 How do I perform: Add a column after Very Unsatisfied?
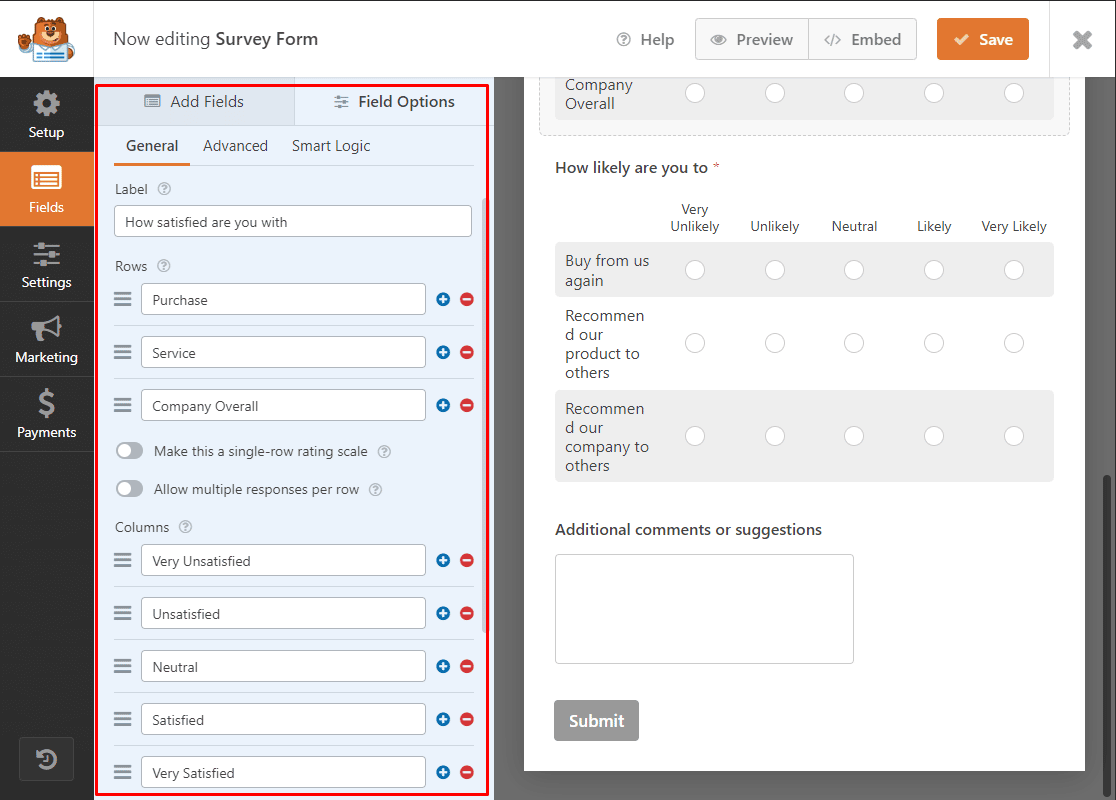443,560
